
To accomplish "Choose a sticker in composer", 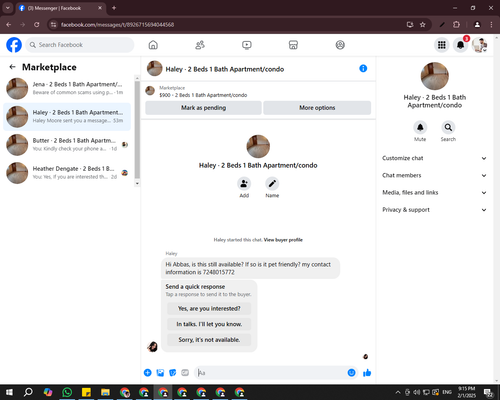I will click(172, 373).
